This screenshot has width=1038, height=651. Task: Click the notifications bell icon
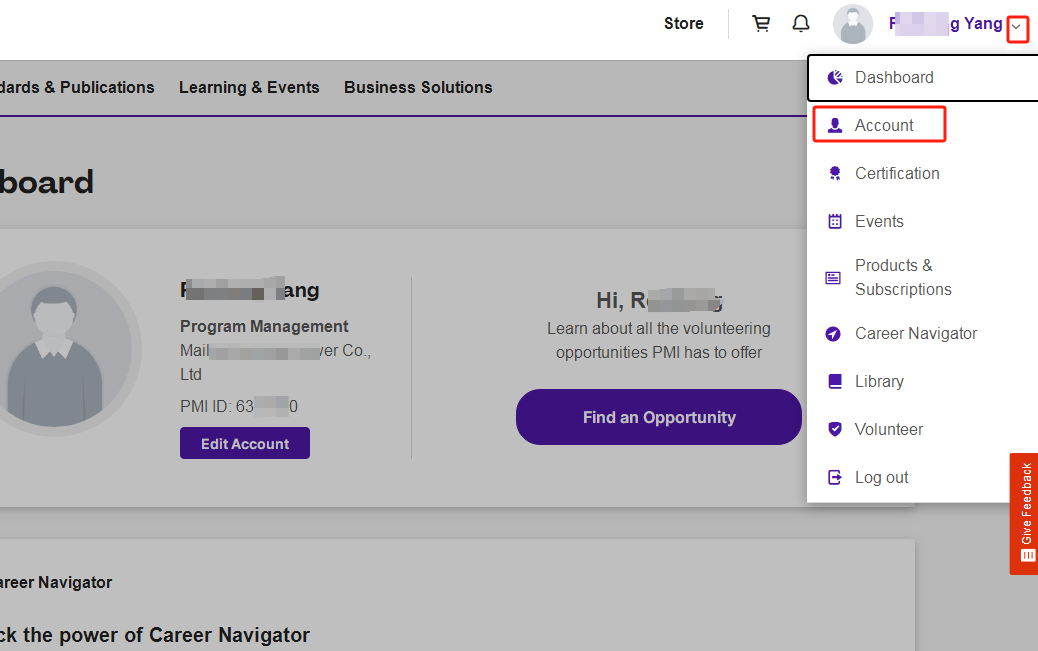click(x=801, y=24)
